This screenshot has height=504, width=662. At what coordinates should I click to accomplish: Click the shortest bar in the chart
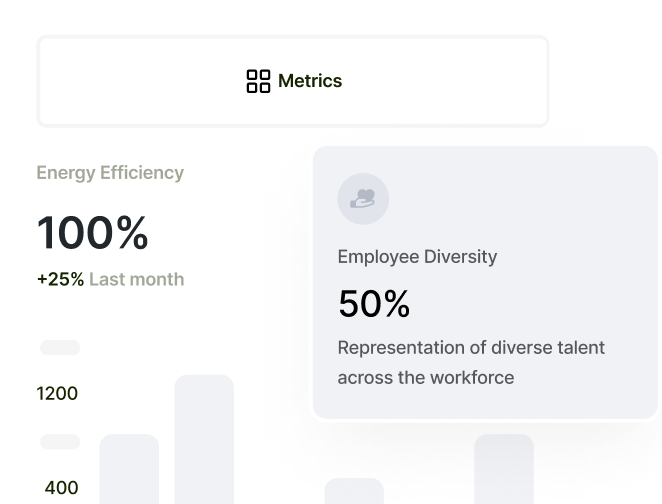point(354,490)
